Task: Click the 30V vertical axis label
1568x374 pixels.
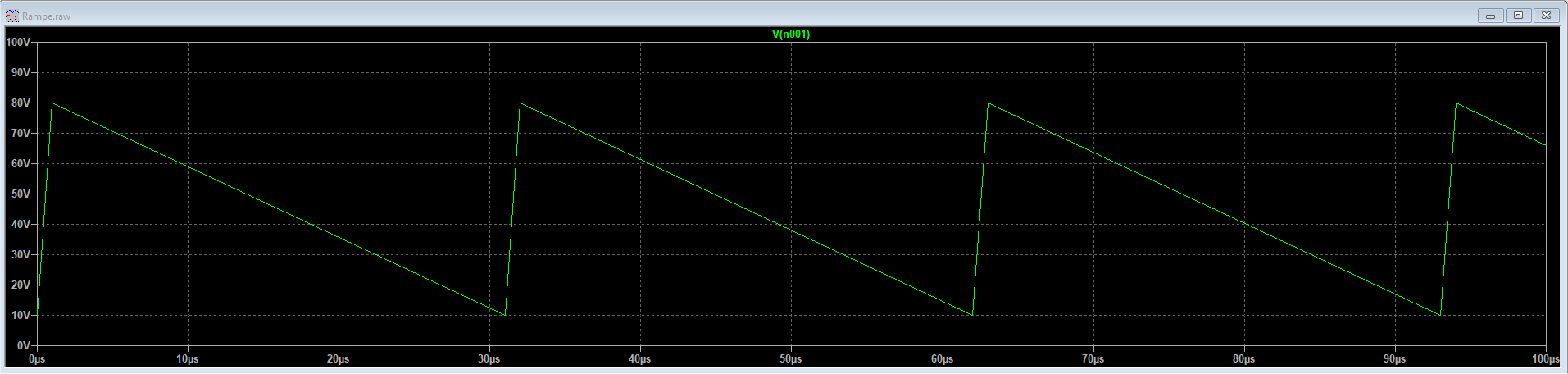Action: (x=21, y=255)
